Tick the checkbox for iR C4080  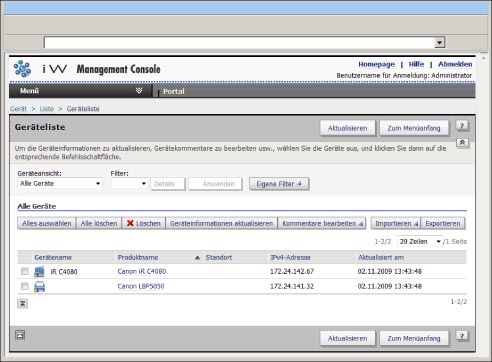[x=25, y=271]
